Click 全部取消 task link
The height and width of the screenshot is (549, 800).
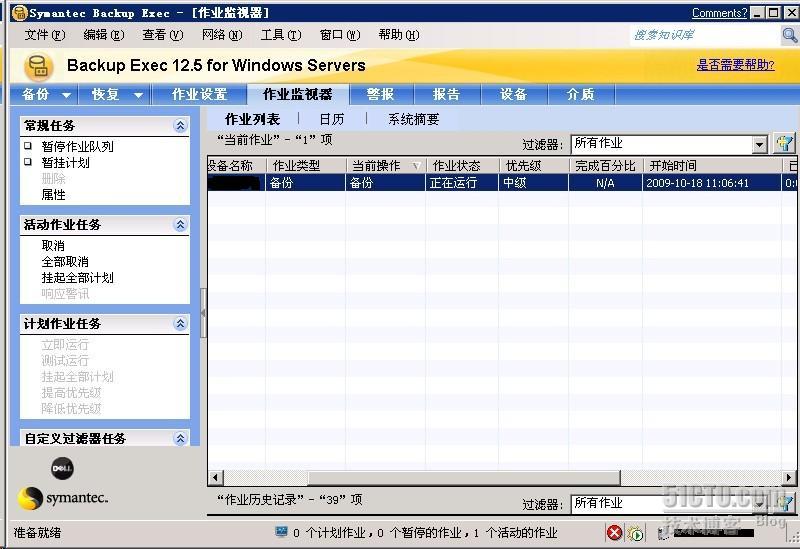[65, 262]
